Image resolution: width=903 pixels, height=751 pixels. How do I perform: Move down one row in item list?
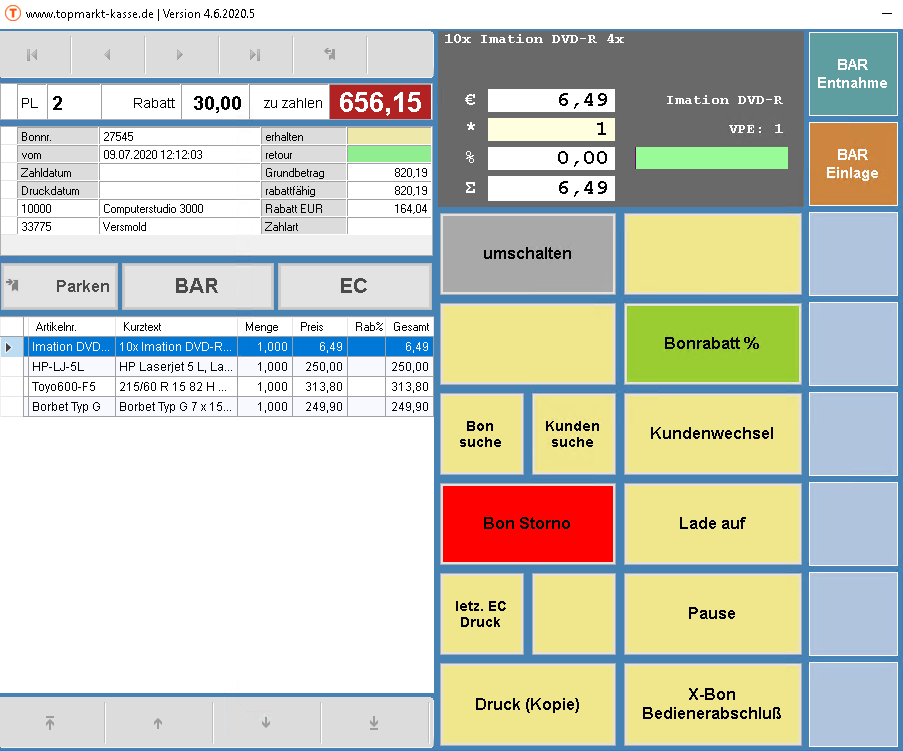266,723
